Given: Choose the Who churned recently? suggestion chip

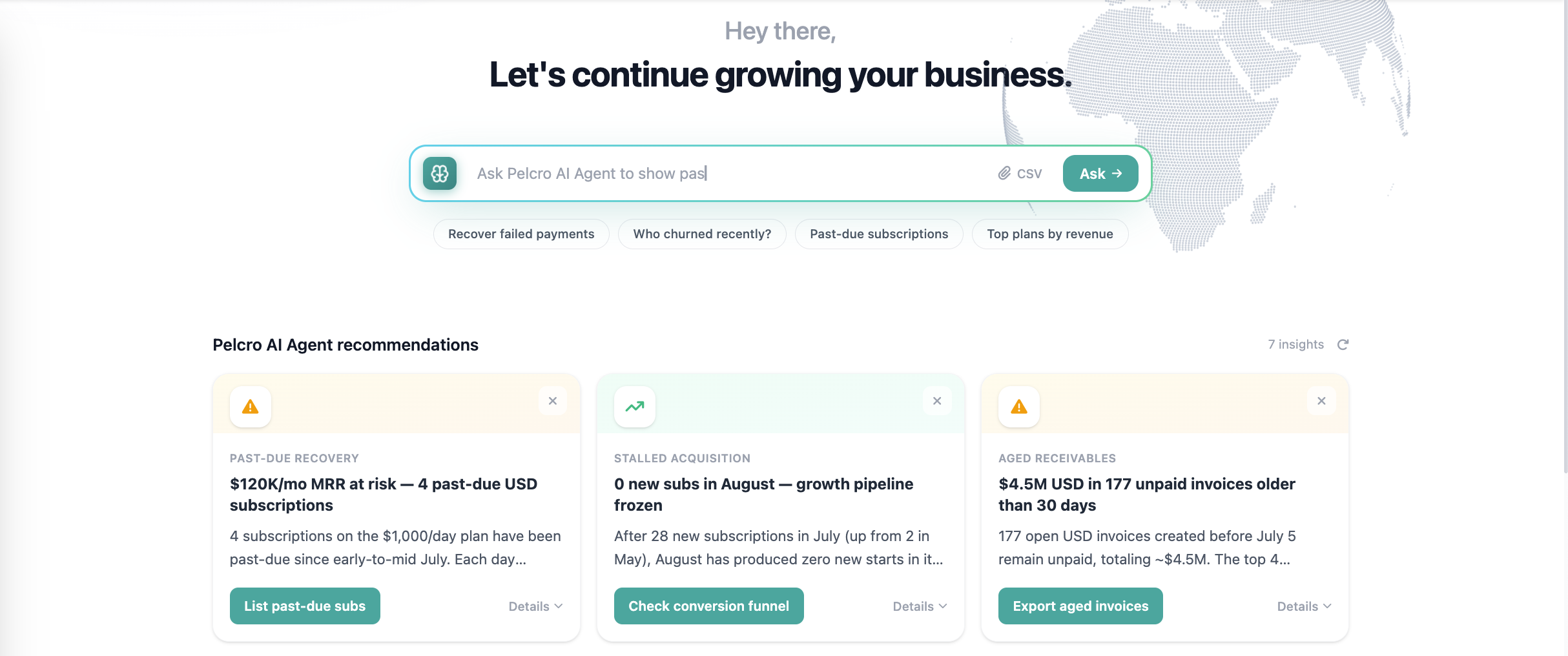Looking at the screenshot, I should [x=702, y=234].
